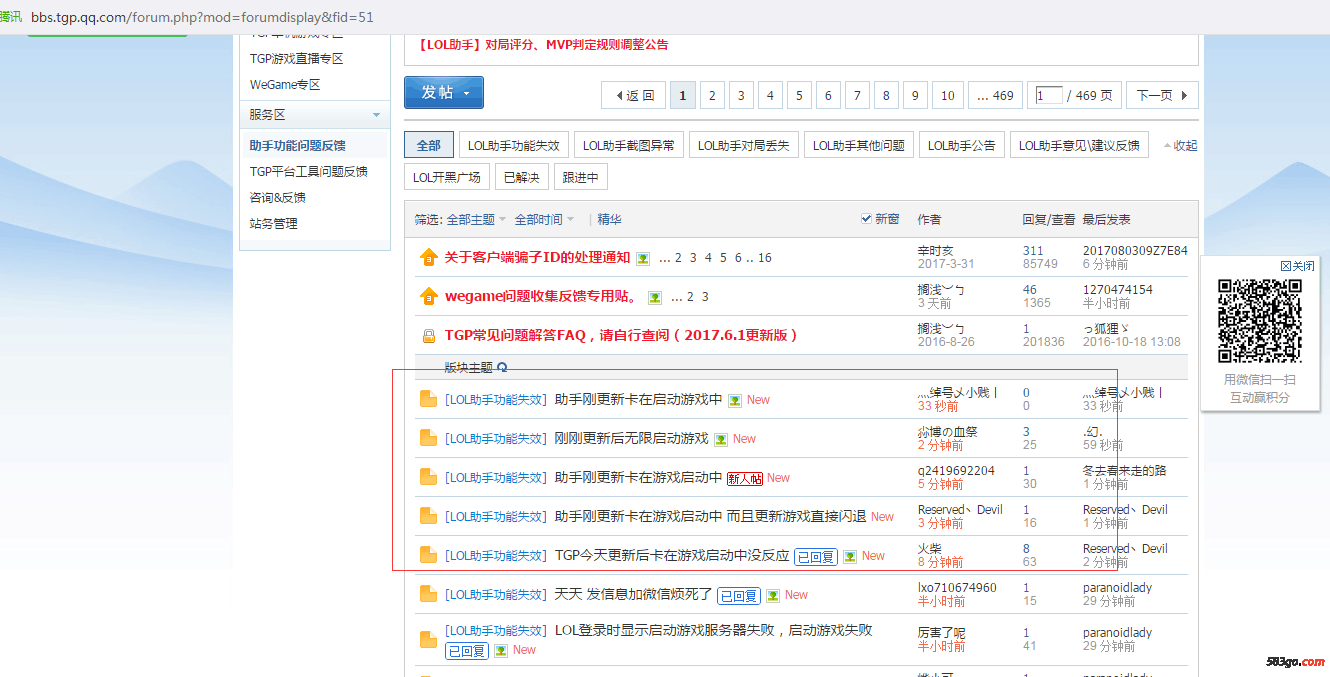Click the folder icon of 助手刚更新卡在启动游戏中 thread
The height and width of the screenshot is (677, 1330).
pyautogui.click(x=429, y=400)
